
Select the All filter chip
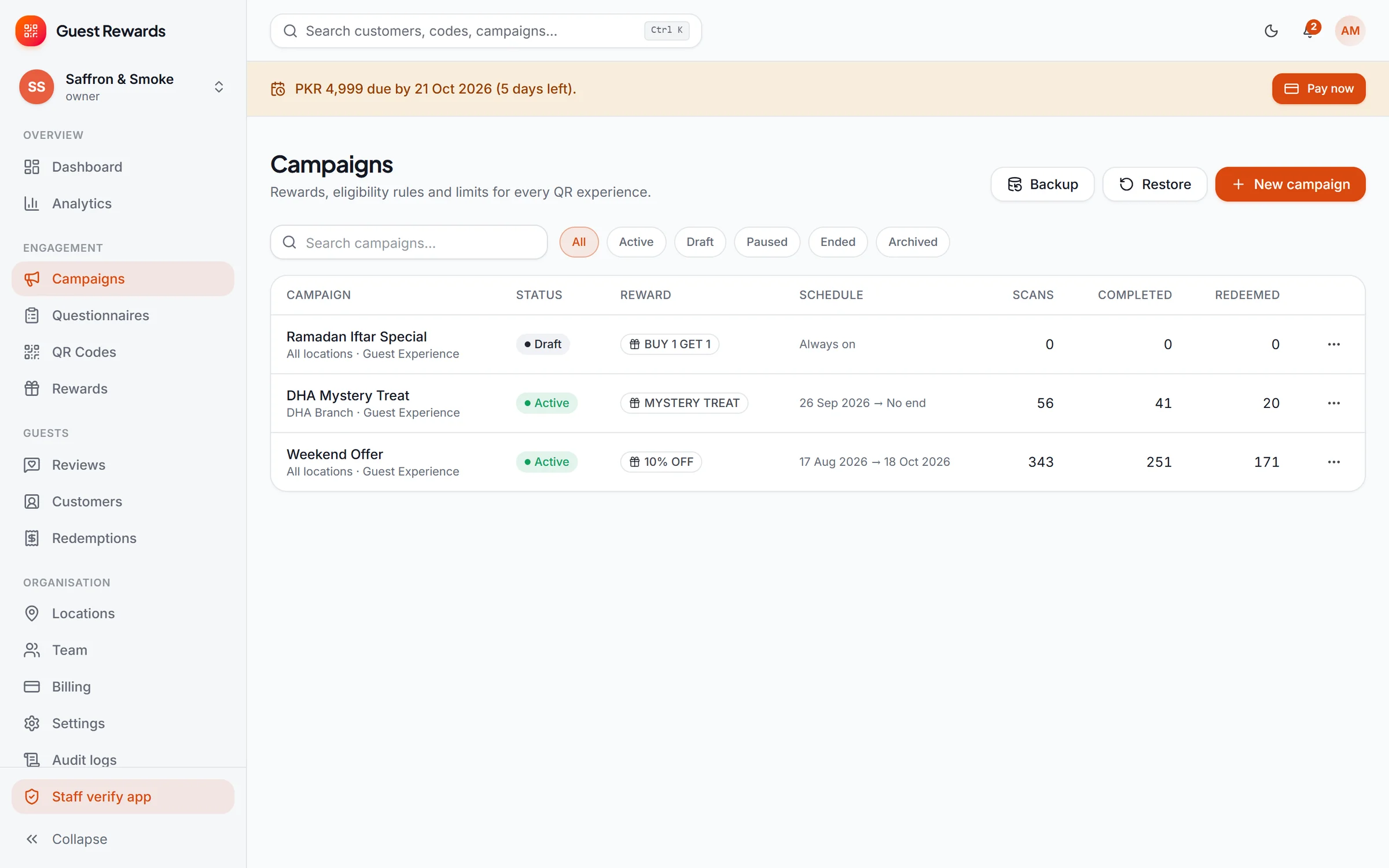[579, 242]
